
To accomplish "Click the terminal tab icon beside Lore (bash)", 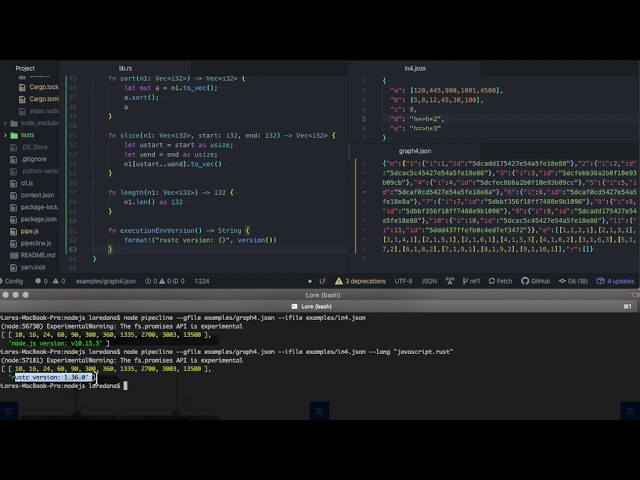I will (294, 306).
